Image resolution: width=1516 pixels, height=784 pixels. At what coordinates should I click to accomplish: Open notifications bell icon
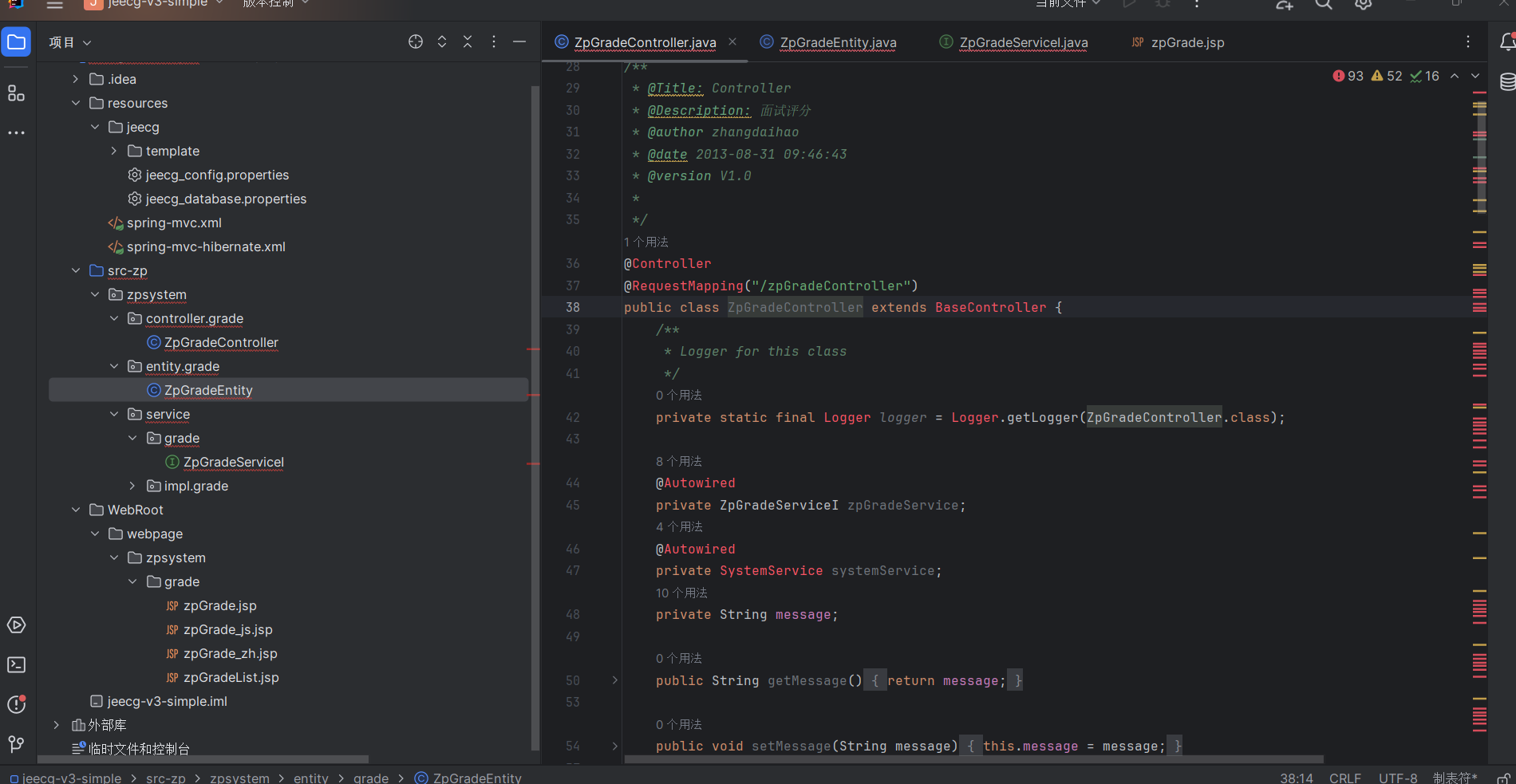[x=1507, y=42]
